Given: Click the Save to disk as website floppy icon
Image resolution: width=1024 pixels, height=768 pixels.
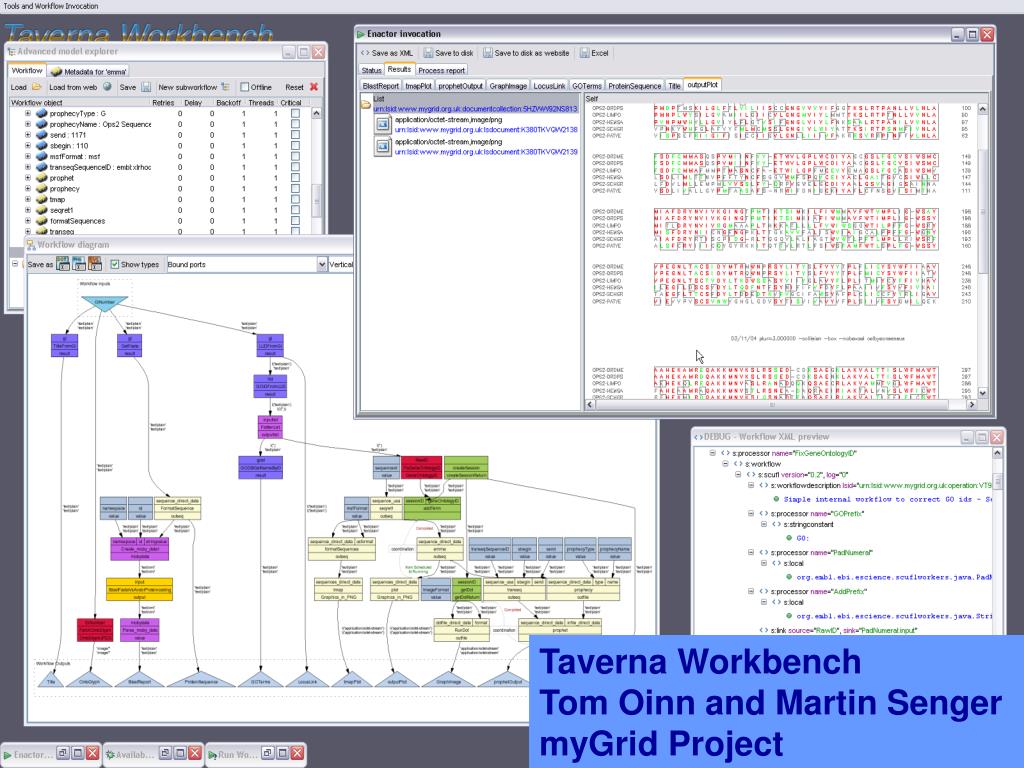Looking at the screenshot, I should pos(488,53).
